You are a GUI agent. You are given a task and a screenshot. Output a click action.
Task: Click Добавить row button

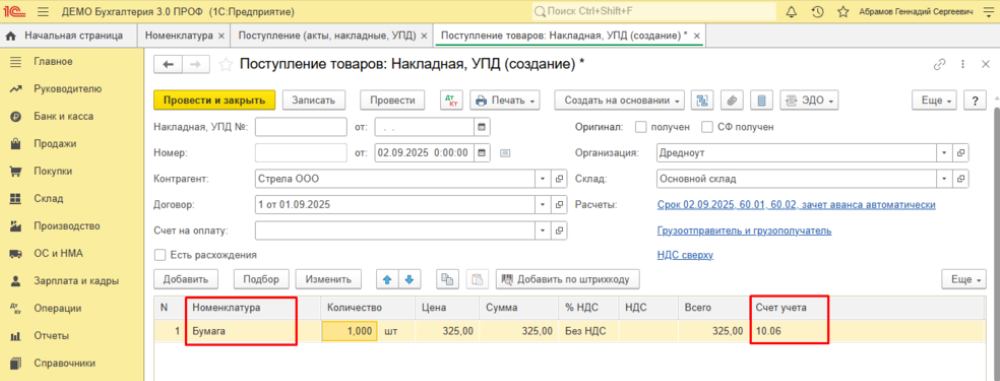[x=186, y=279]
